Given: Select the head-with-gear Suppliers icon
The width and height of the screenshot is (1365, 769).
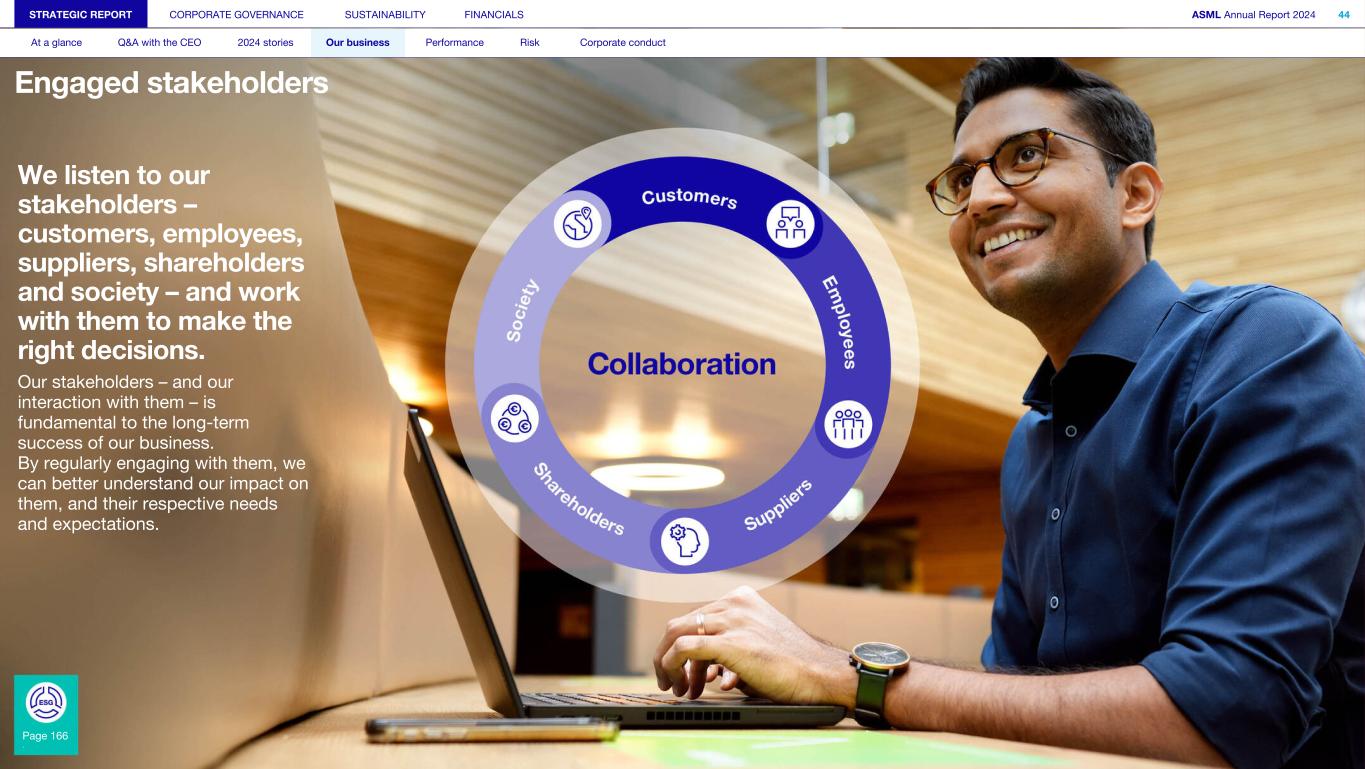Looking at the screenshot, I should click(x=684, y=541).
